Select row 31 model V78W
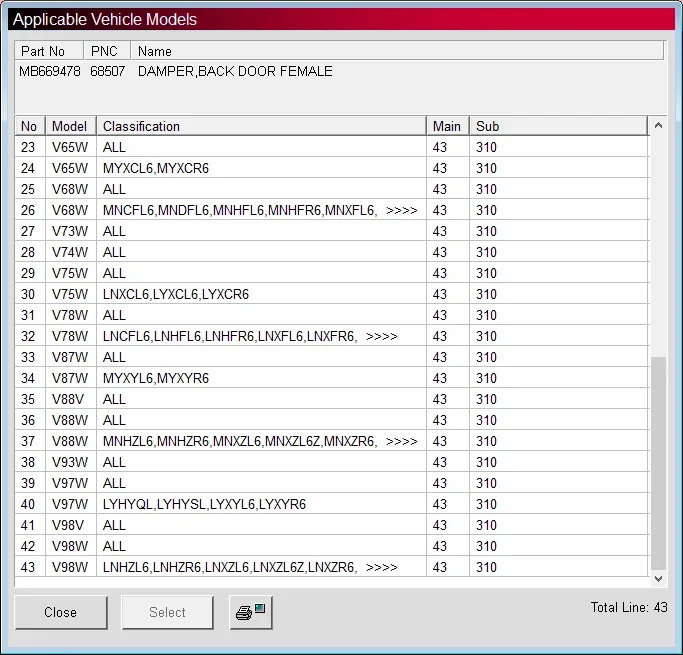This screenshot has width=683, height=655. (x=70, y=315)
